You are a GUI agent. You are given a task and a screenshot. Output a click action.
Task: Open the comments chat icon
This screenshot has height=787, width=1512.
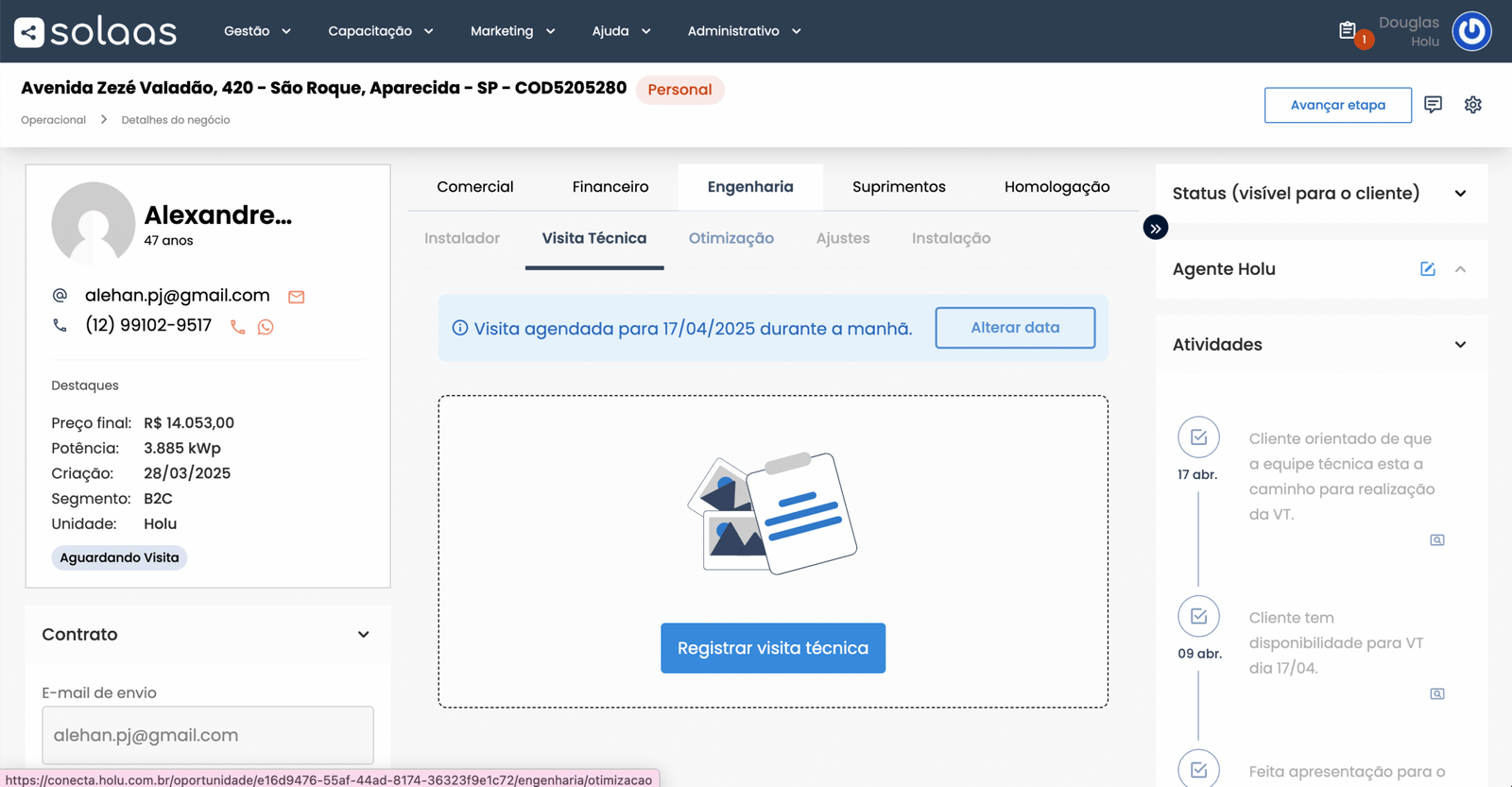1433,105
